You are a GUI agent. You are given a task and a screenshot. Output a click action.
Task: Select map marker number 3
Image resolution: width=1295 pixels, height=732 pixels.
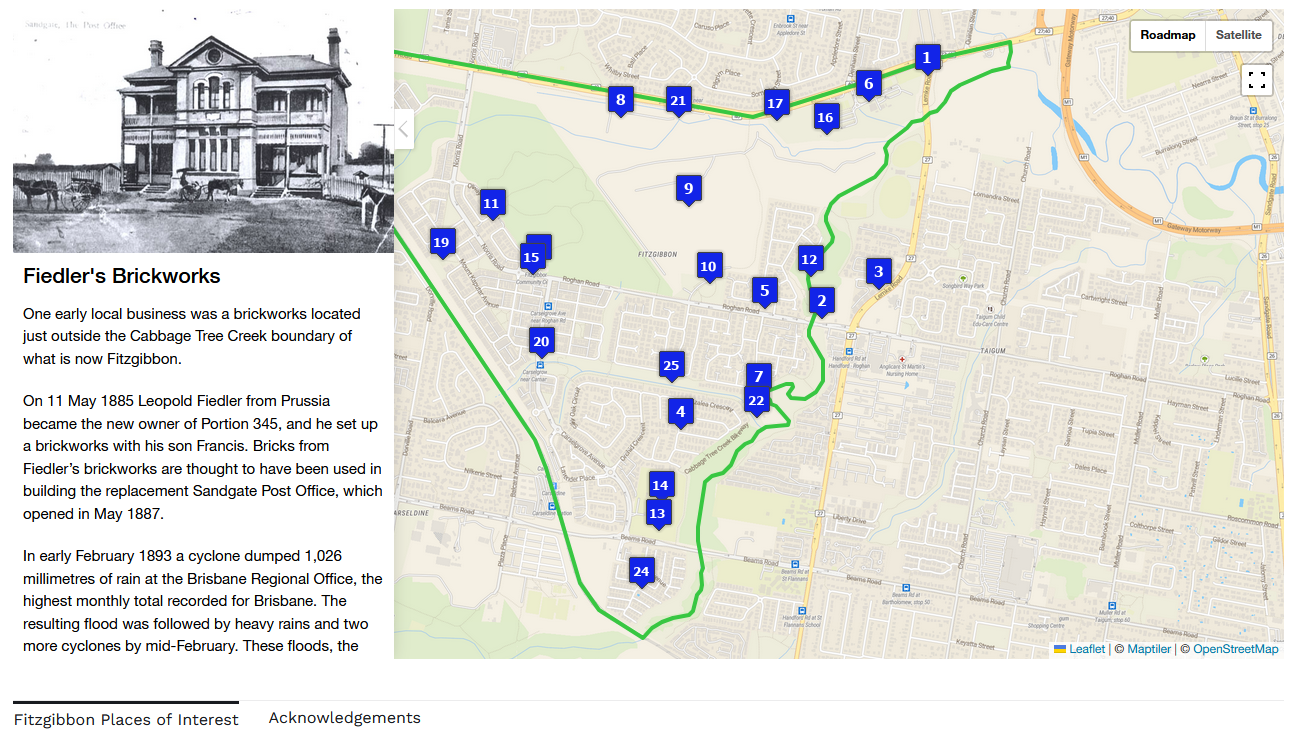click(878, 271)
